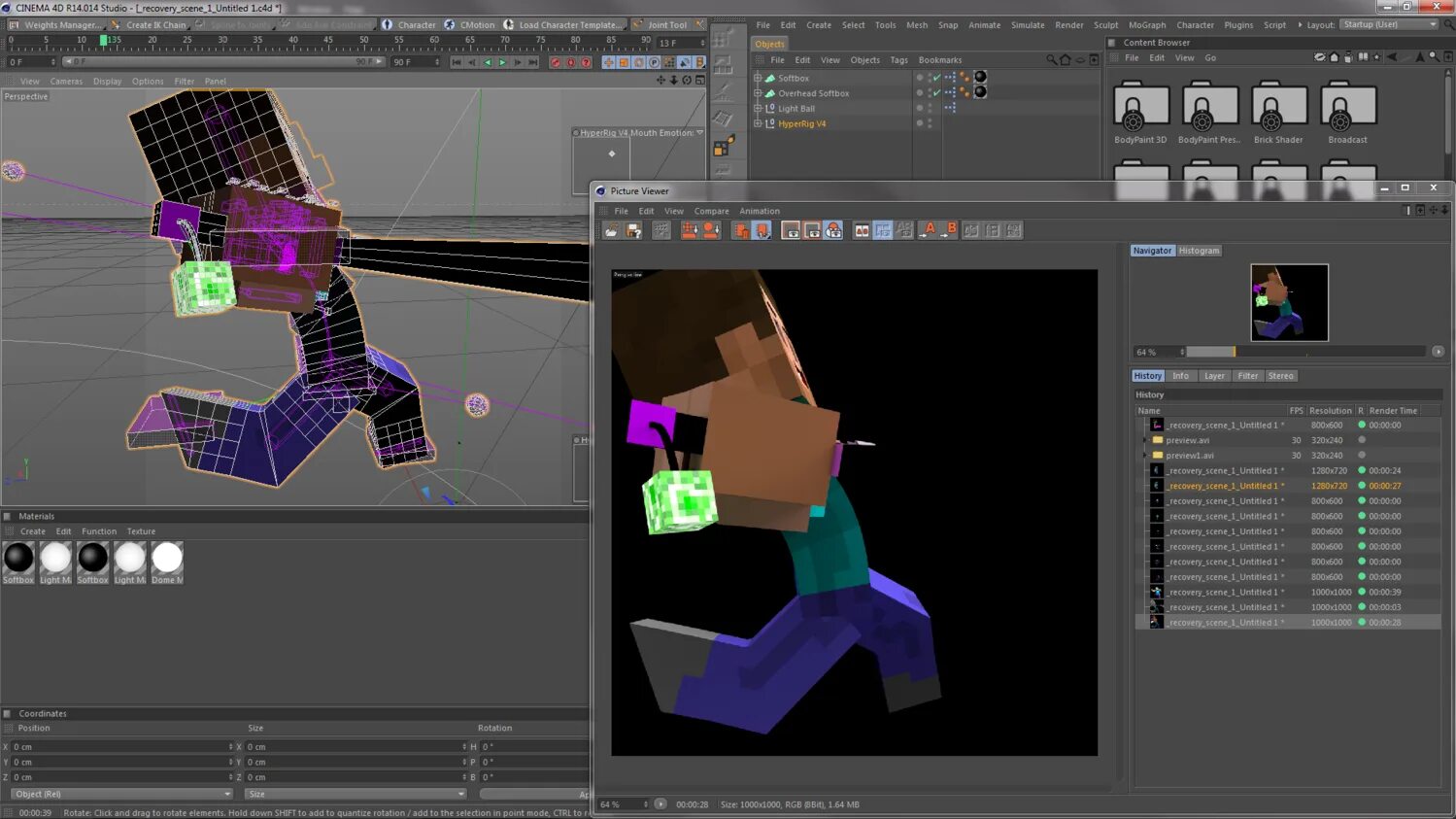The image size is (1456, 819).
Task: Open Broadcast folder in Content Browser
Action: pyautogui.click(x=1347, y=113)
